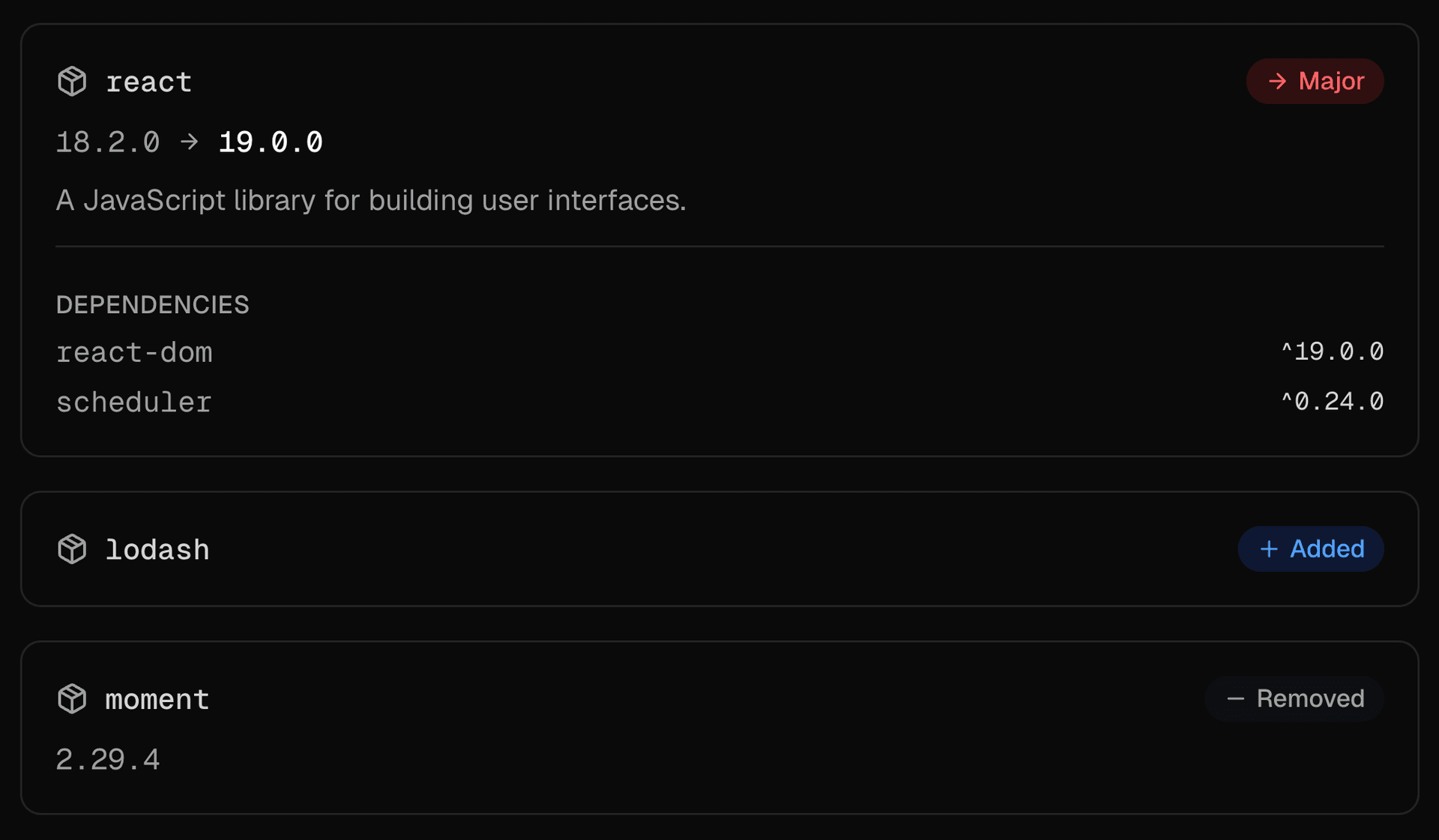Image resolution: width=1439 pixels, height=840 pixels.
Task: Click the react package cube icon
Action: [72, 82]
